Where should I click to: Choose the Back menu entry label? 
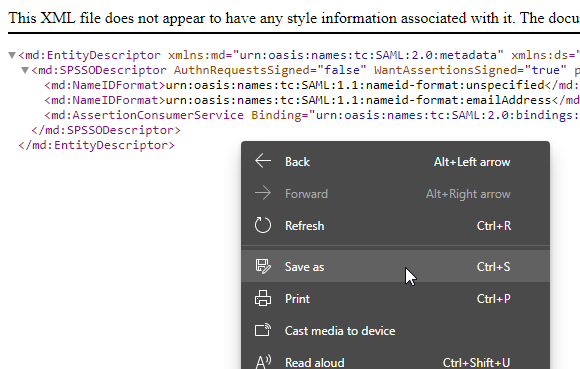pos(297,162)
